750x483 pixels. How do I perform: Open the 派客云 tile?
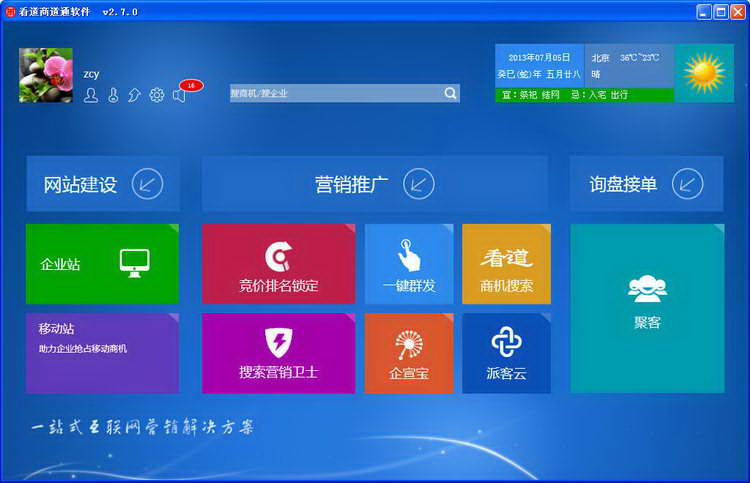[507, 353]
